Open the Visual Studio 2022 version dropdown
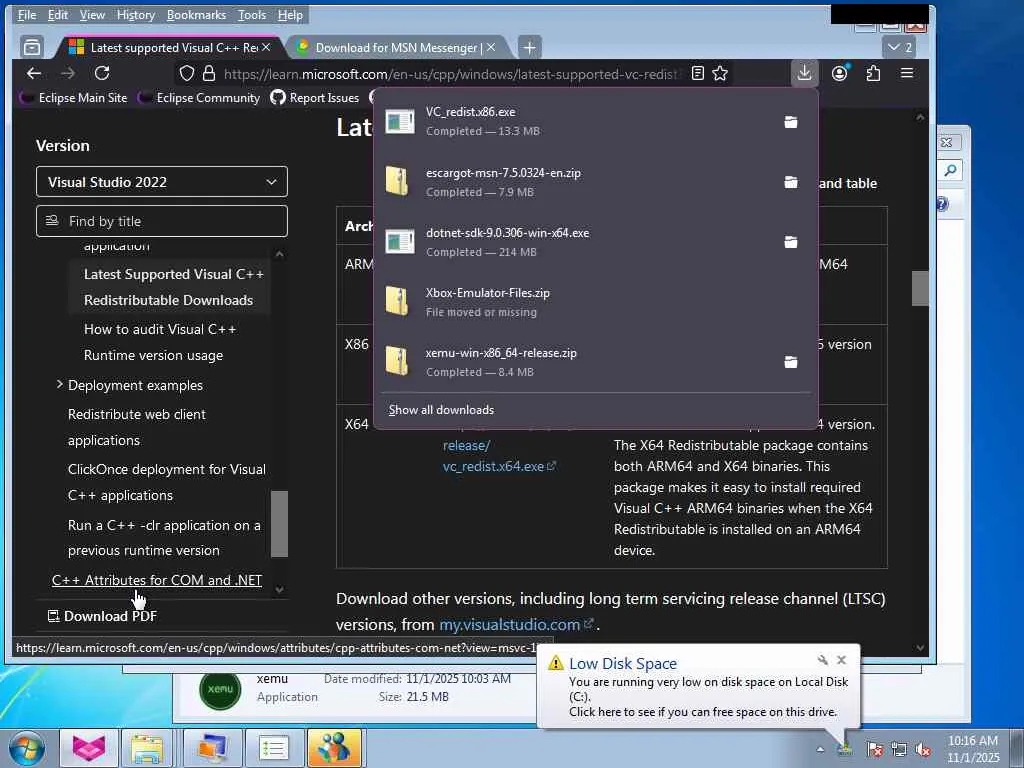This screenshot has height=768, width=1024. pos(162,182)
